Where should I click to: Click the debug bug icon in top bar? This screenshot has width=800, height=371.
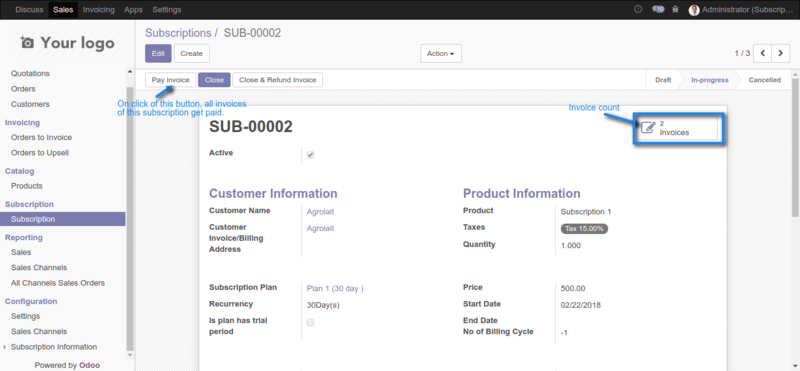[x=676, y=9]
